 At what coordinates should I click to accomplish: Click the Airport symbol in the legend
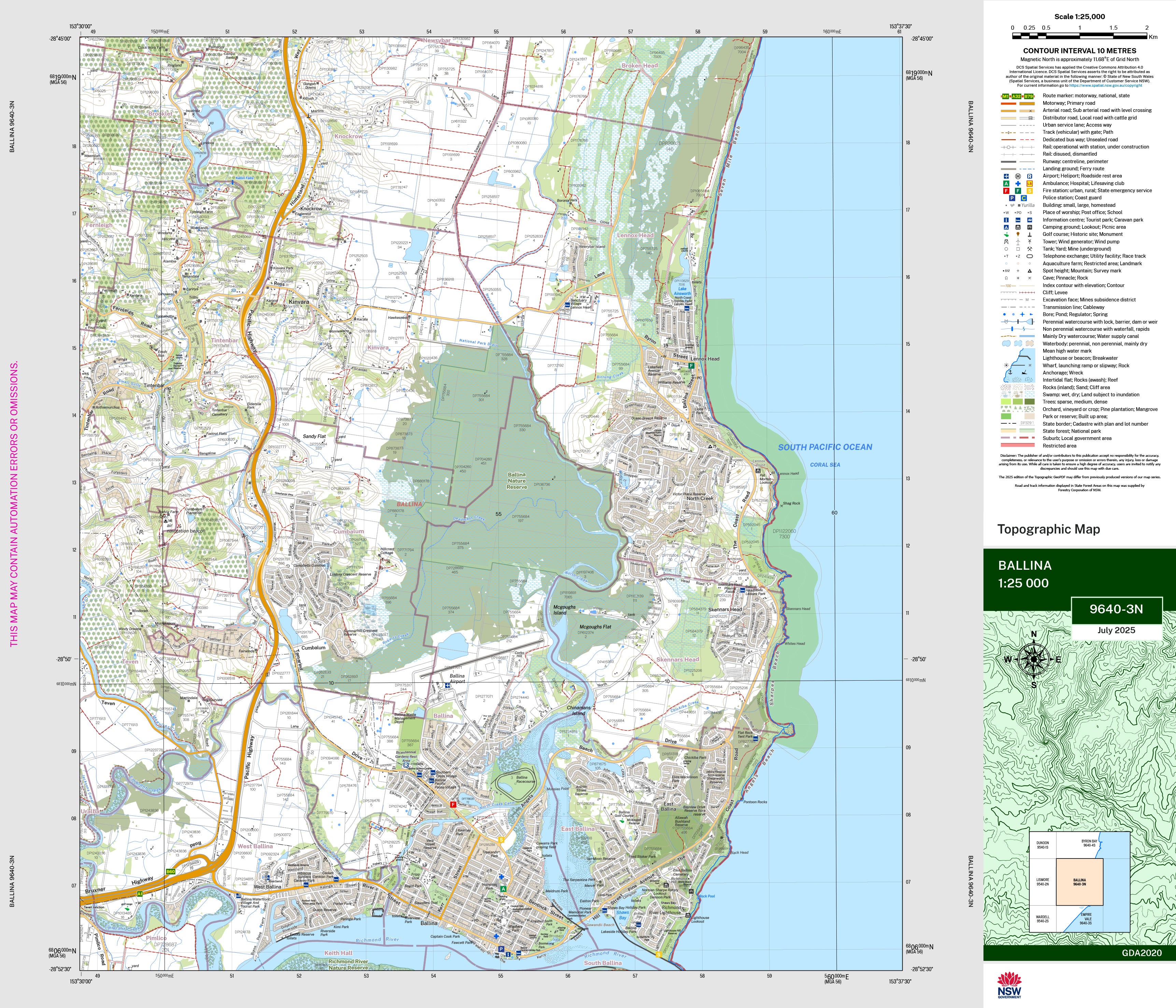click(1006, 176)
